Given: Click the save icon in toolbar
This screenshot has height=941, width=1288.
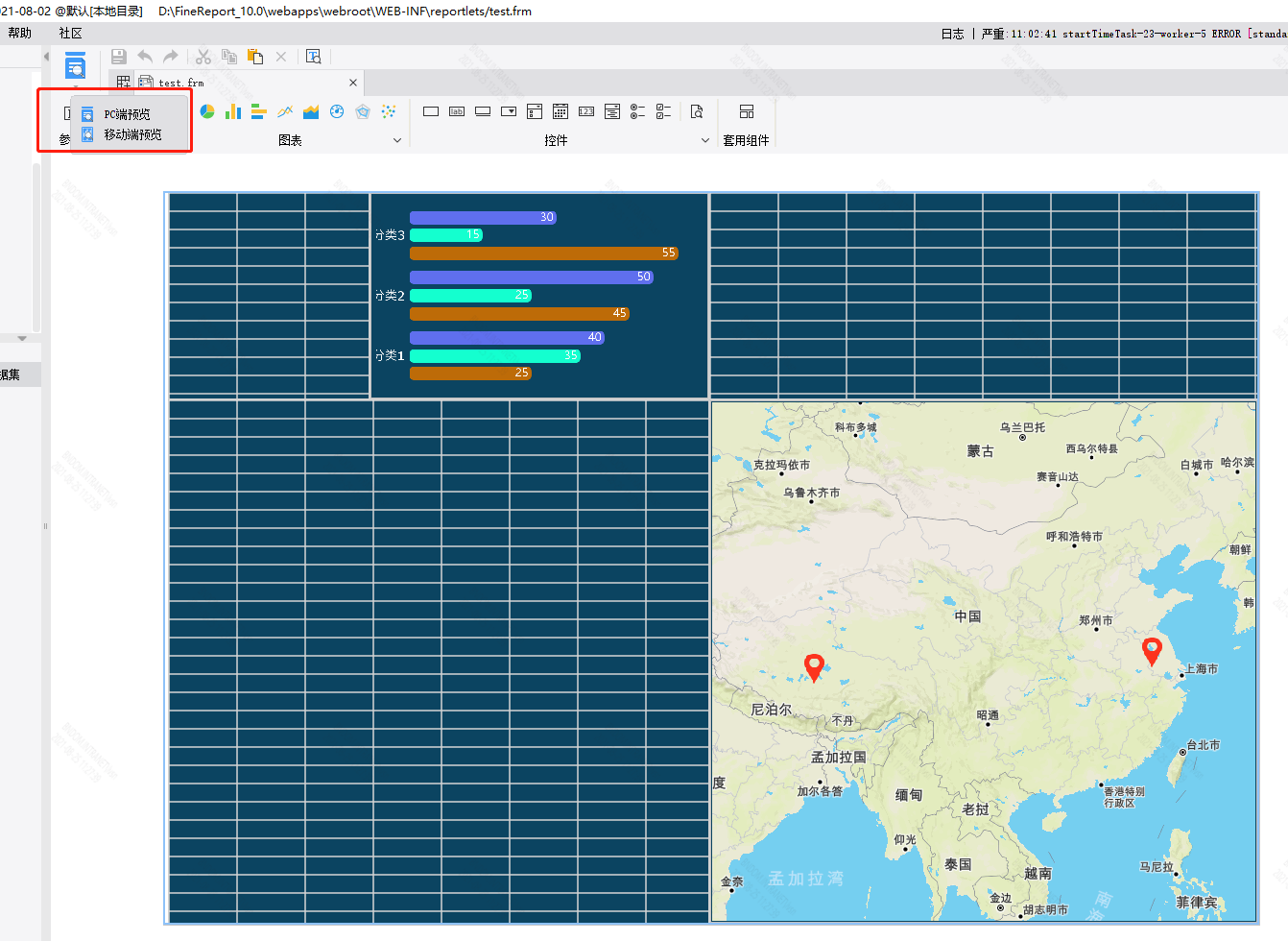Looking at the screenshot, I should point(119,57).
